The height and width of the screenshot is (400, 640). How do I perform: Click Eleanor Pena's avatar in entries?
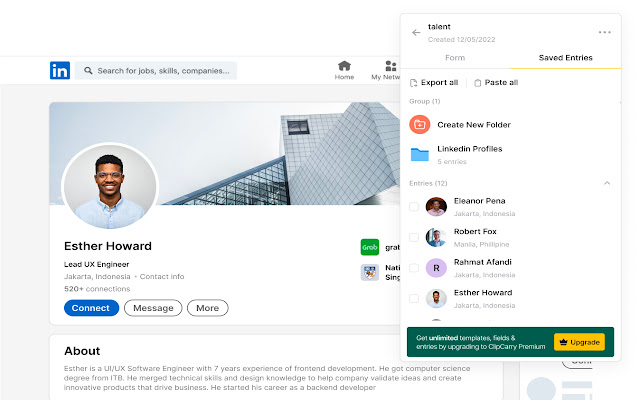[436, 207]
